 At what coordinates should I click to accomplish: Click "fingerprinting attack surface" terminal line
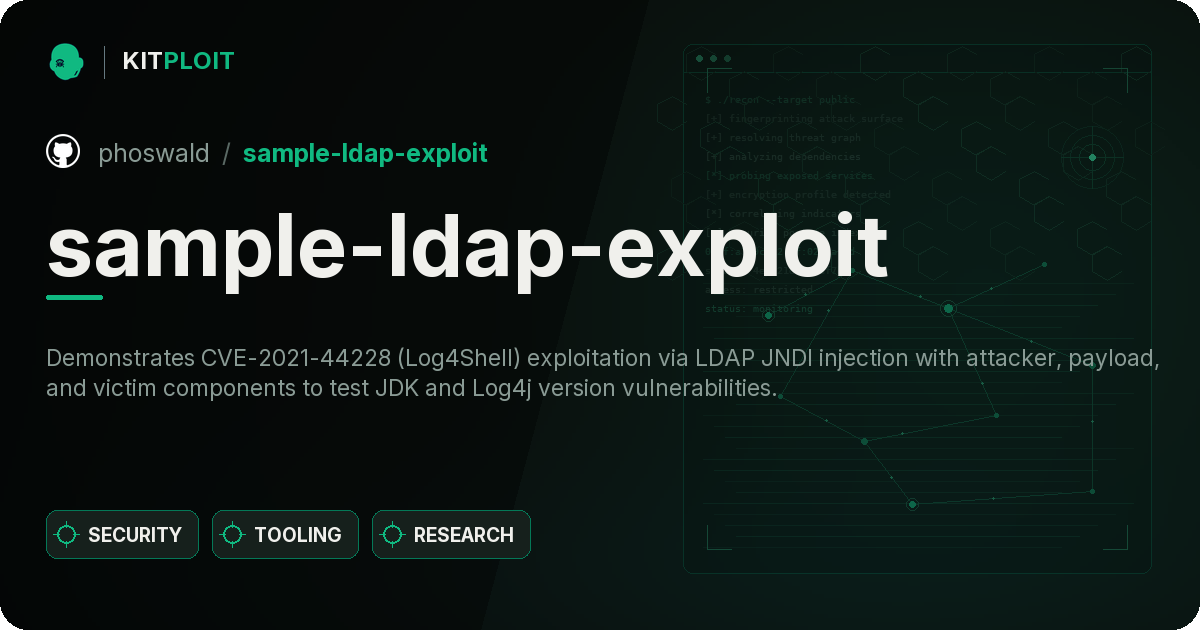(x=804, y=119)
